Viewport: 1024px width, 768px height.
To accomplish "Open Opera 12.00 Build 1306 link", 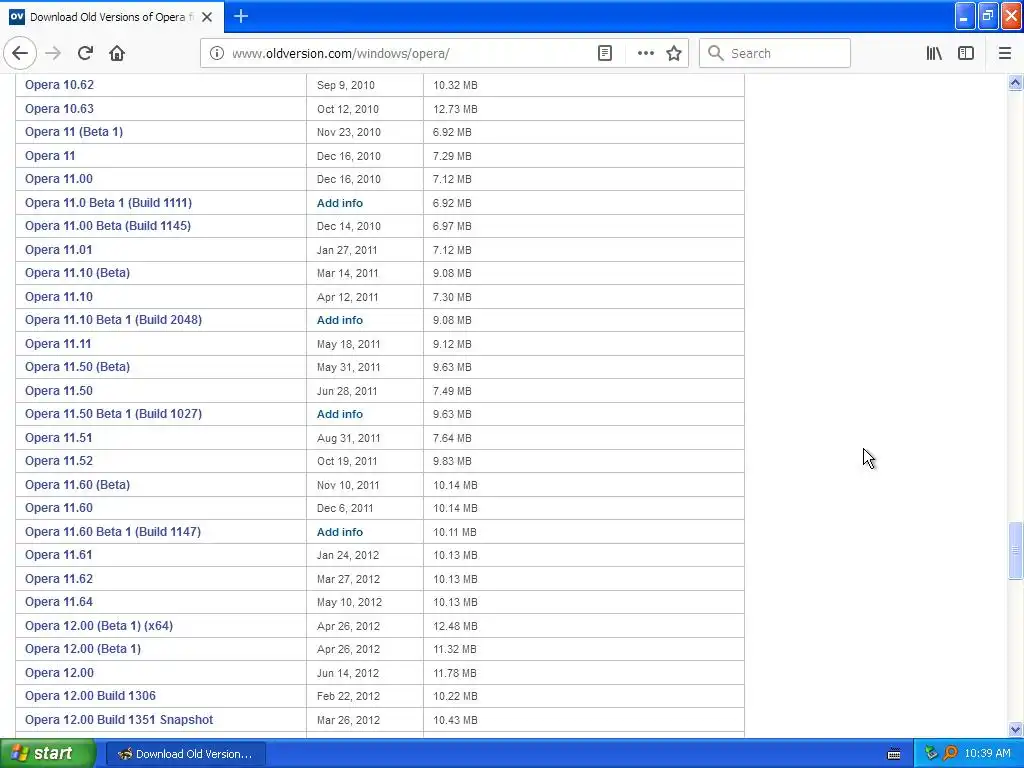I will (x=90, y=696).
